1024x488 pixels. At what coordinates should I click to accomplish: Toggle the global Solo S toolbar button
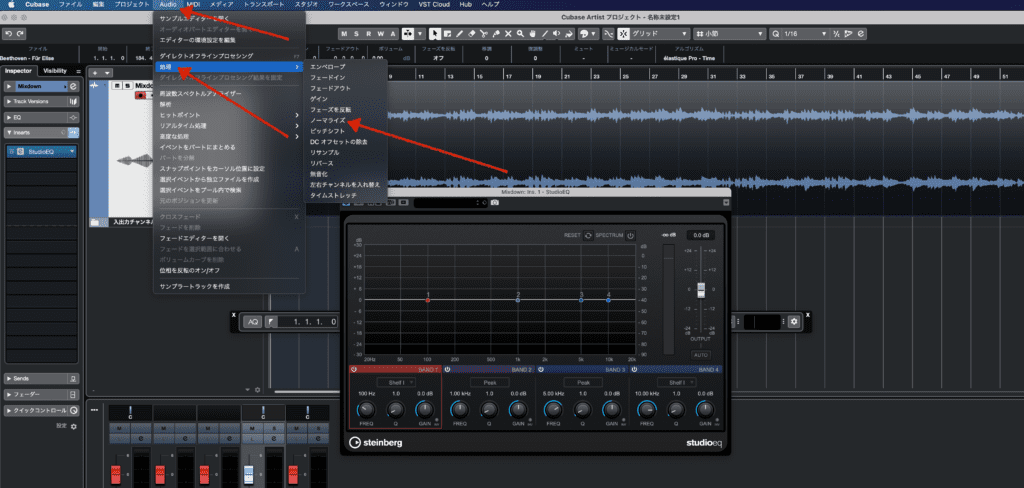click(x=356, y=33)
